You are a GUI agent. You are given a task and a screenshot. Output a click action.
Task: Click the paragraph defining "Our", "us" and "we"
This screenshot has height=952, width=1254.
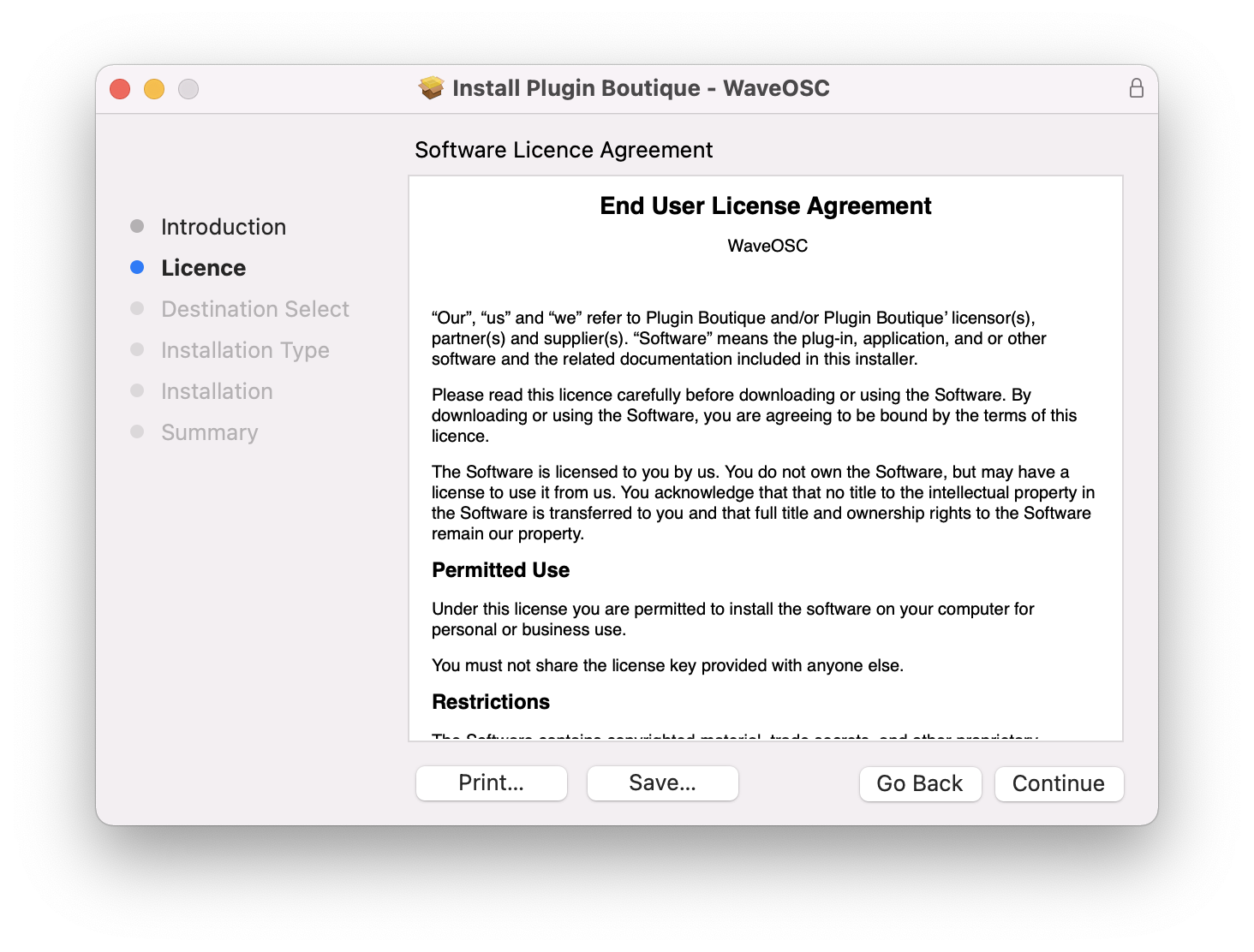pyautogui.click(x=739, y=338)
